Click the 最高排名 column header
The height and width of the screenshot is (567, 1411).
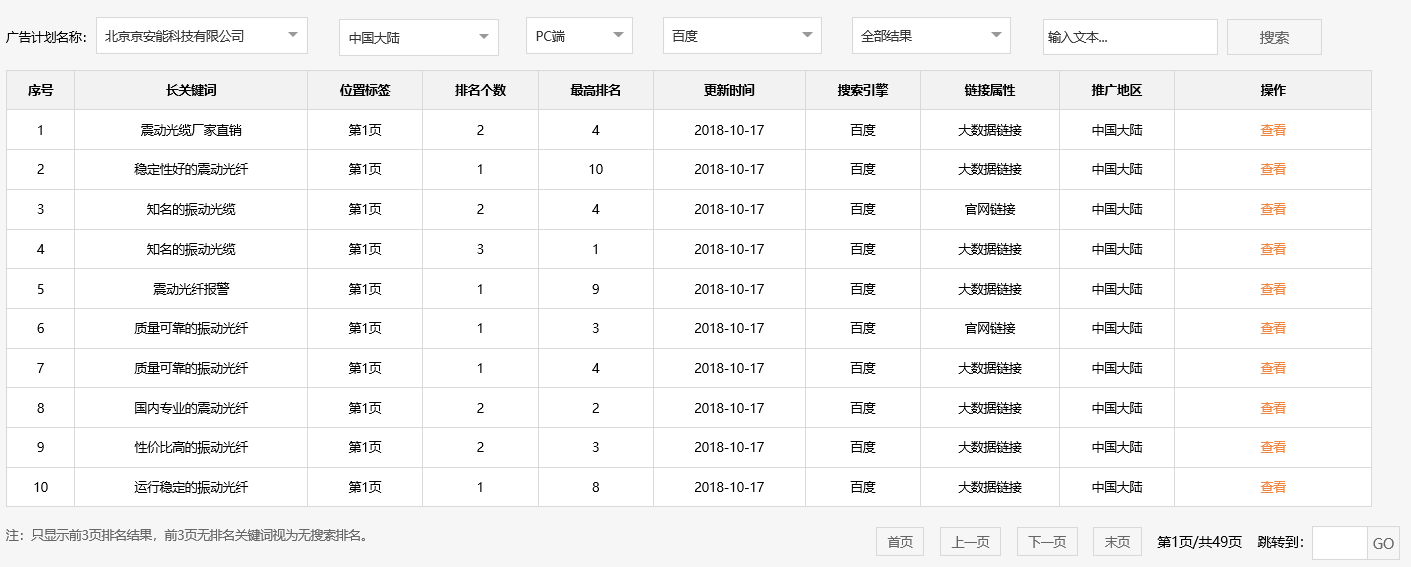(x=596, y=90)
